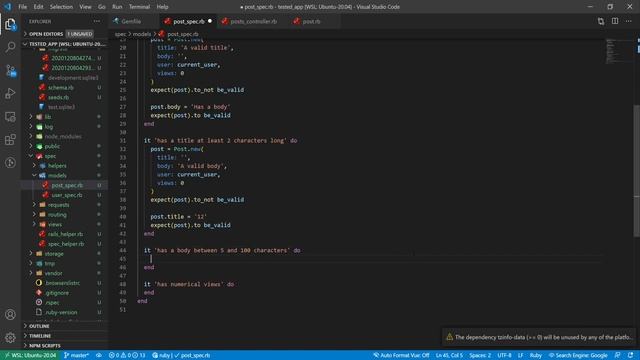Click the activity bar icon below Extensions
The image size is (640, 360).
10,163
